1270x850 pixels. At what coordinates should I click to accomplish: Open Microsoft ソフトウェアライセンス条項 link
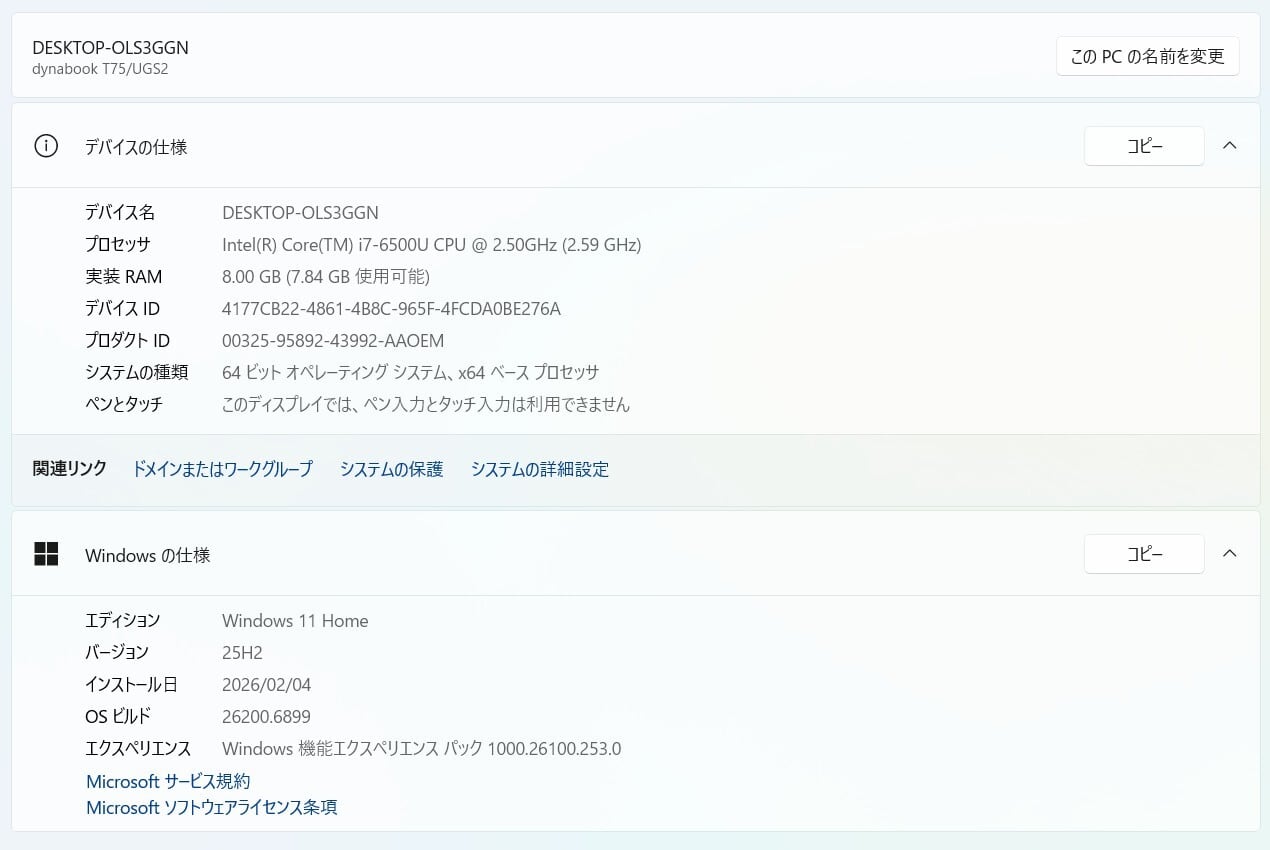[x=212, y=807]
